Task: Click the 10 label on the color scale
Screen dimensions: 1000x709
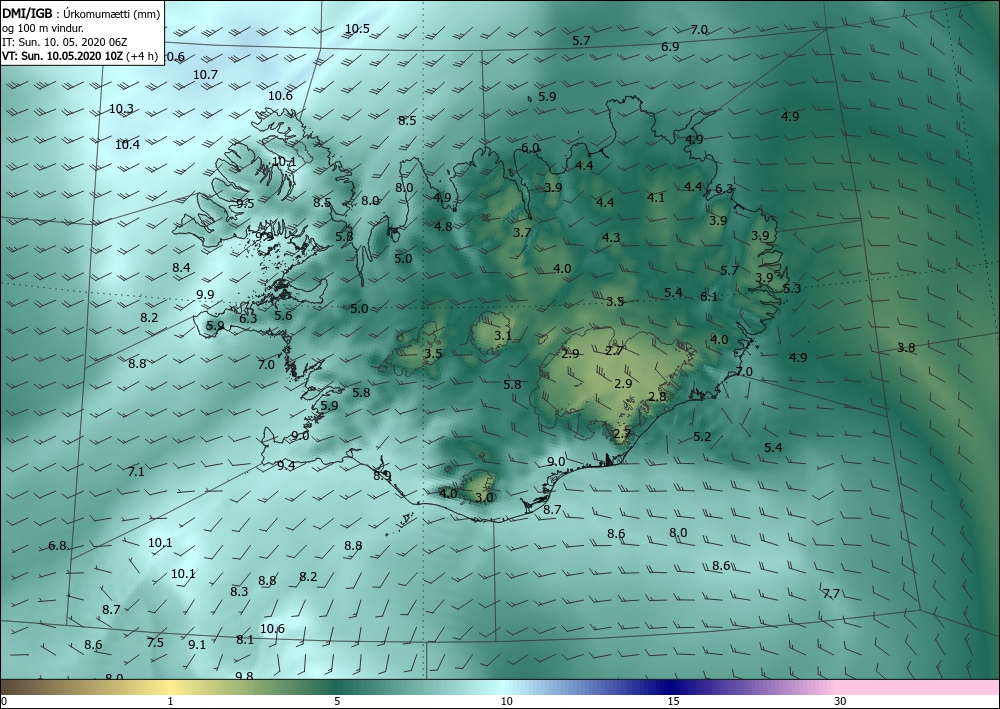Action: pyautogui.click(x=506, y=702)
